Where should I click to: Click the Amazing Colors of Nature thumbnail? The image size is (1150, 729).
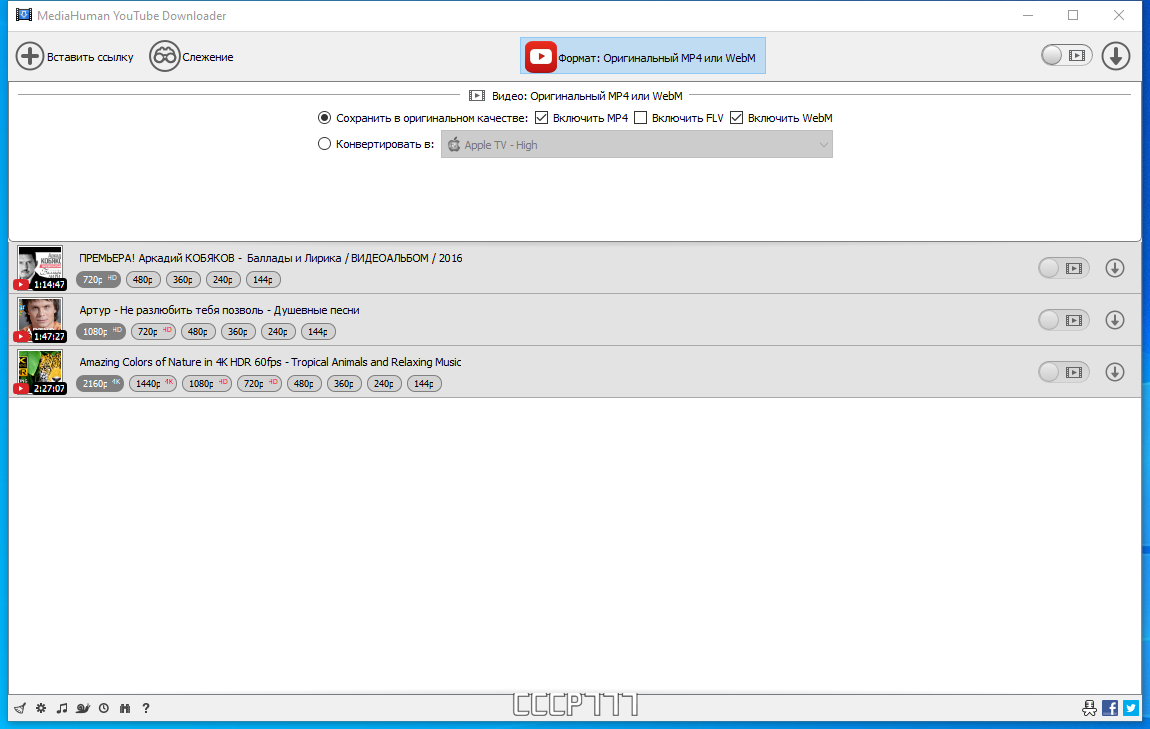40,372
